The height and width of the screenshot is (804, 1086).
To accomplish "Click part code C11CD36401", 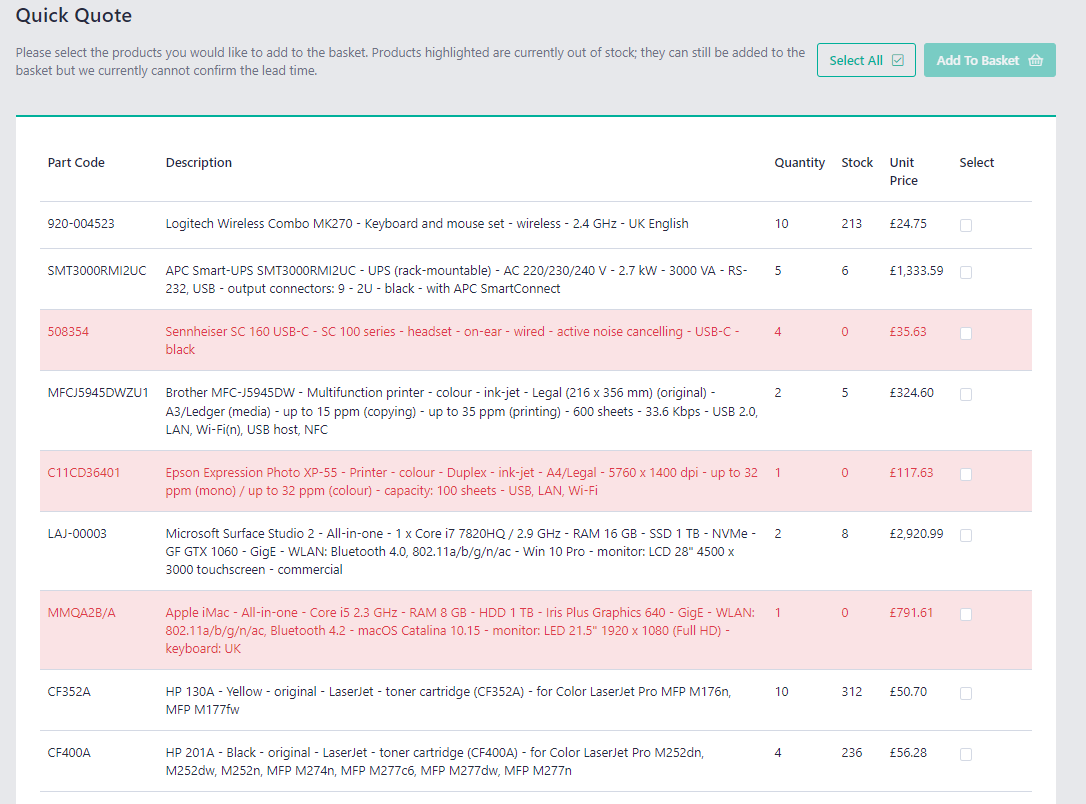I will (84, 473).
